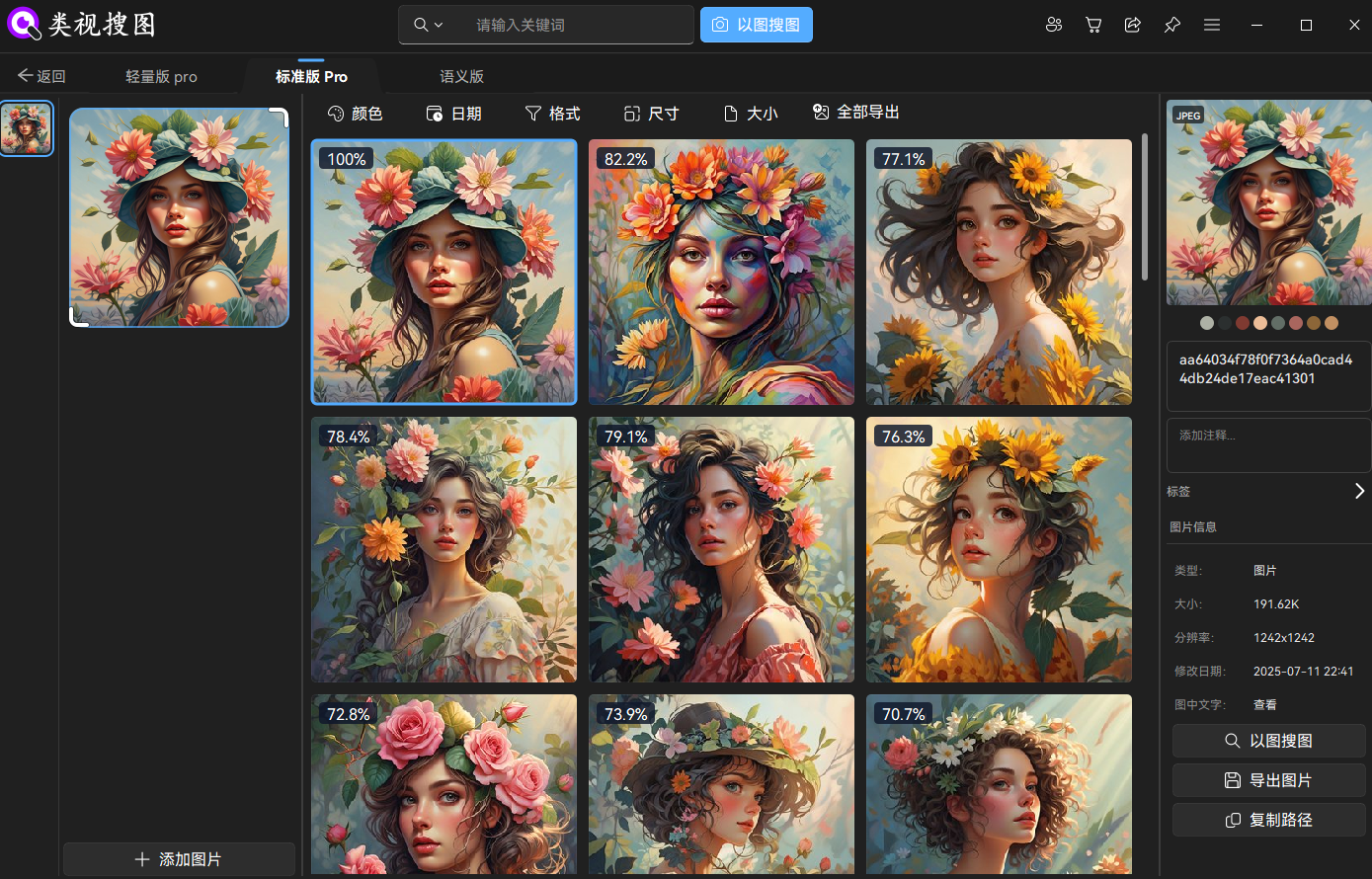Open the 格式 format filter
The image size is (1372, 879).
(x=552, y=114)
